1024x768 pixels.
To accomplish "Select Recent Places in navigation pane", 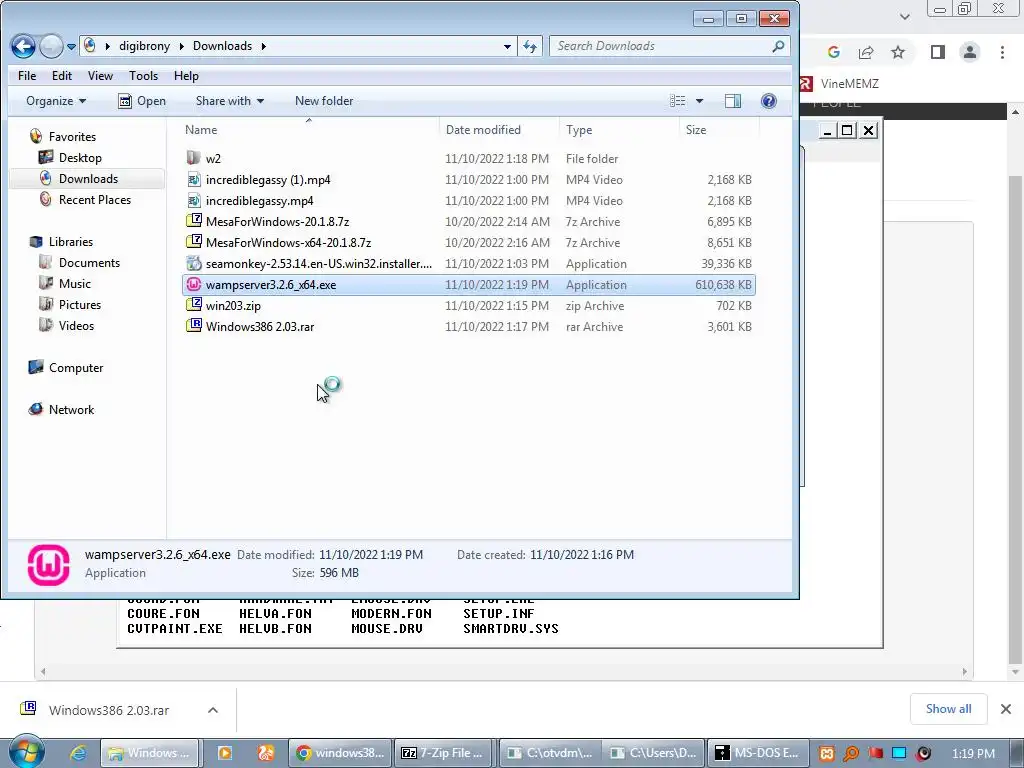I will (x=95, y=199).
